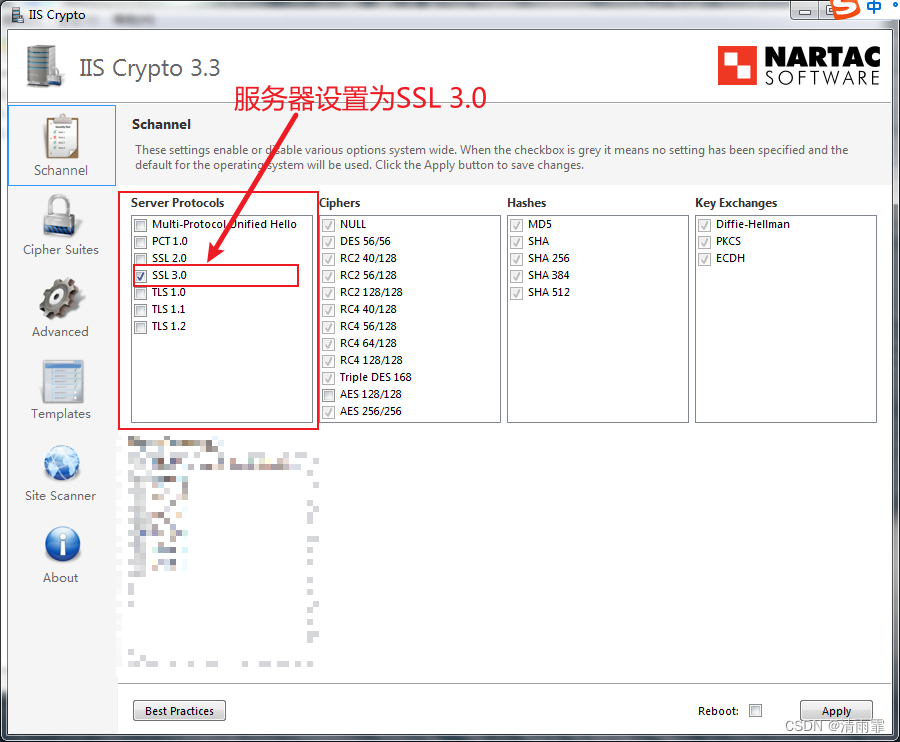Click the Ciphers heading

(340, 203)
